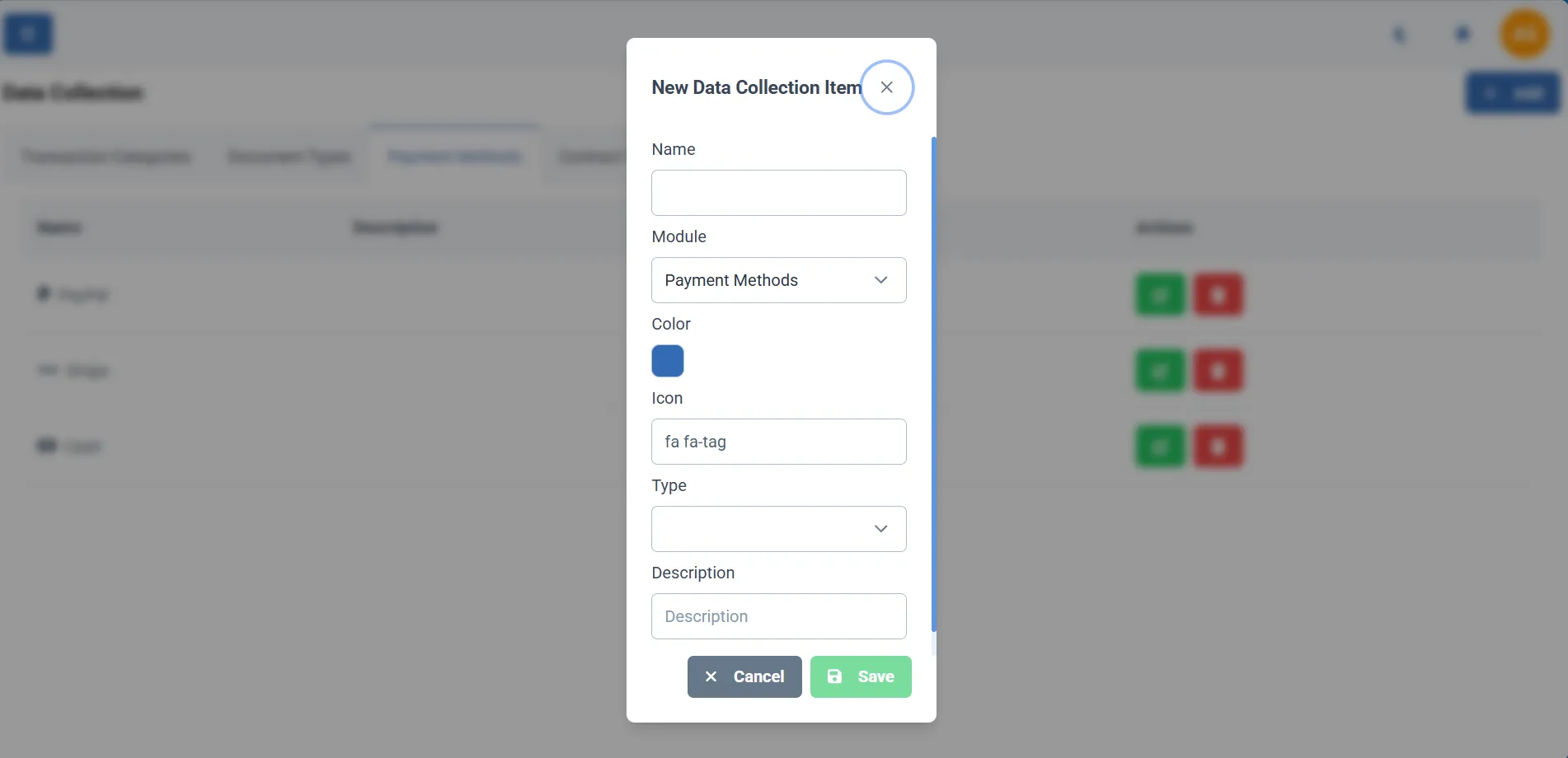Image resolution: width=1568 pixels, height=758 pixels.
Task: Expand the empty Type dropdown
Action: [x=777, y=528]
